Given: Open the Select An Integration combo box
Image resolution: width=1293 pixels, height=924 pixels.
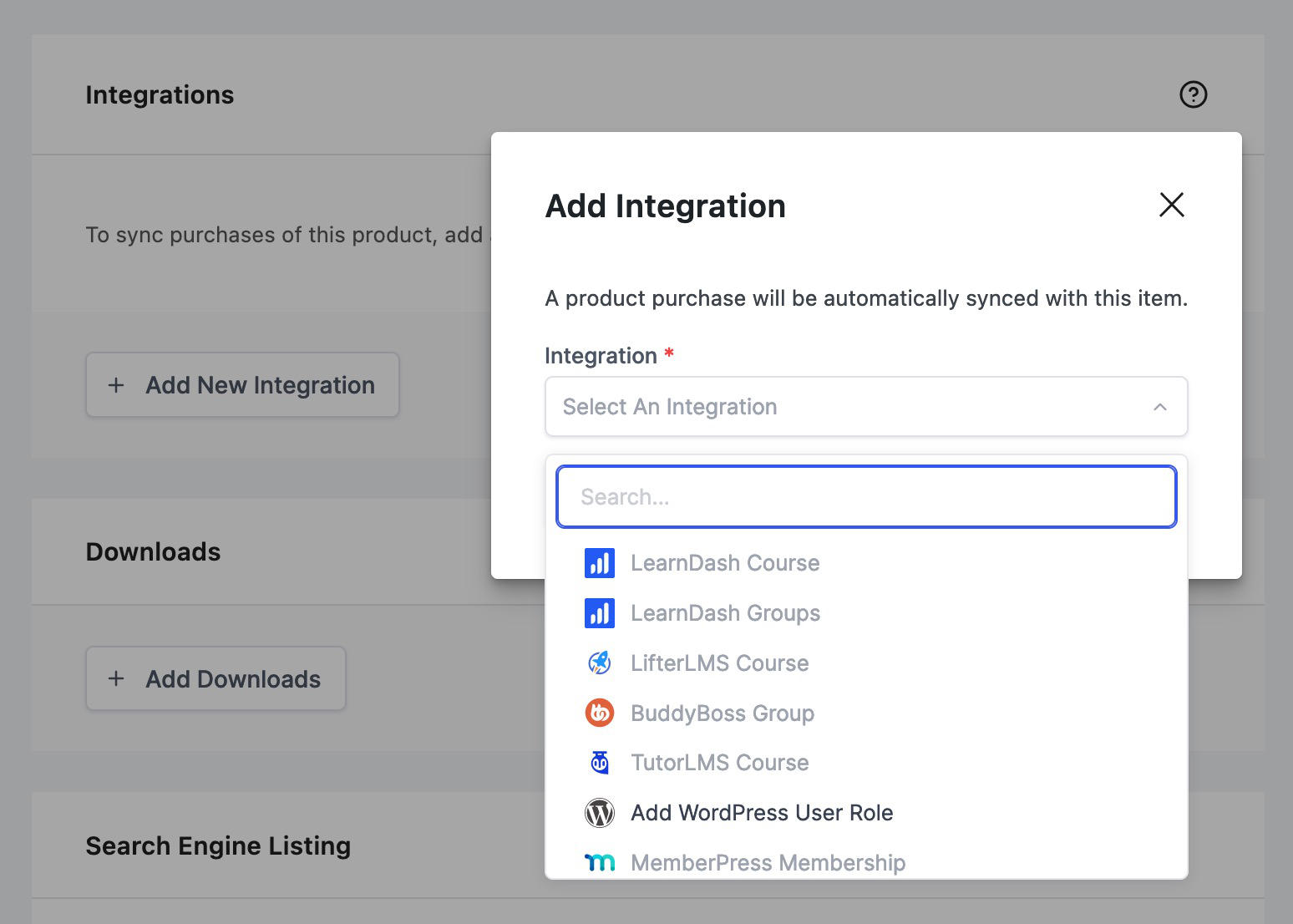Looking at the screenshot, I should (865, 407).
